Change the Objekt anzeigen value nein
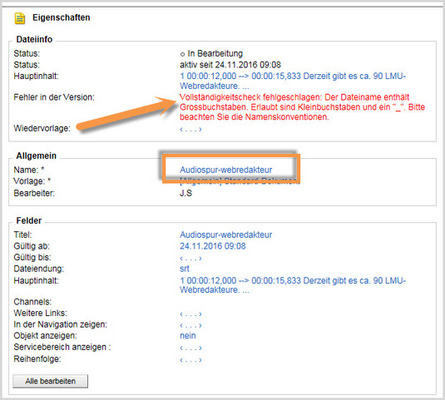This screenshot has height=400, width=445. point(188,336)
